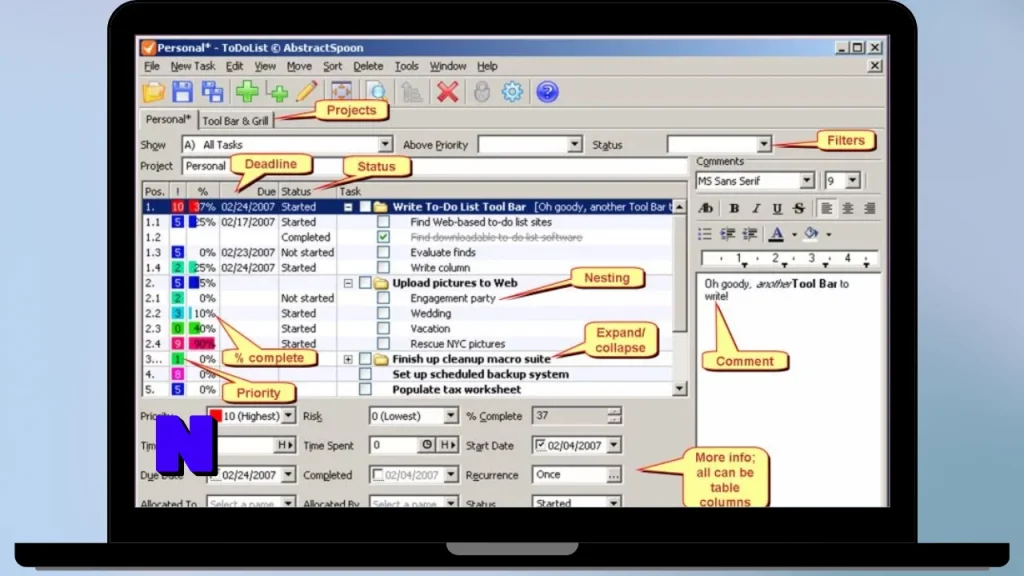
Task: Uncheck Find downloadable to-do list software
Action: [383, 237]
